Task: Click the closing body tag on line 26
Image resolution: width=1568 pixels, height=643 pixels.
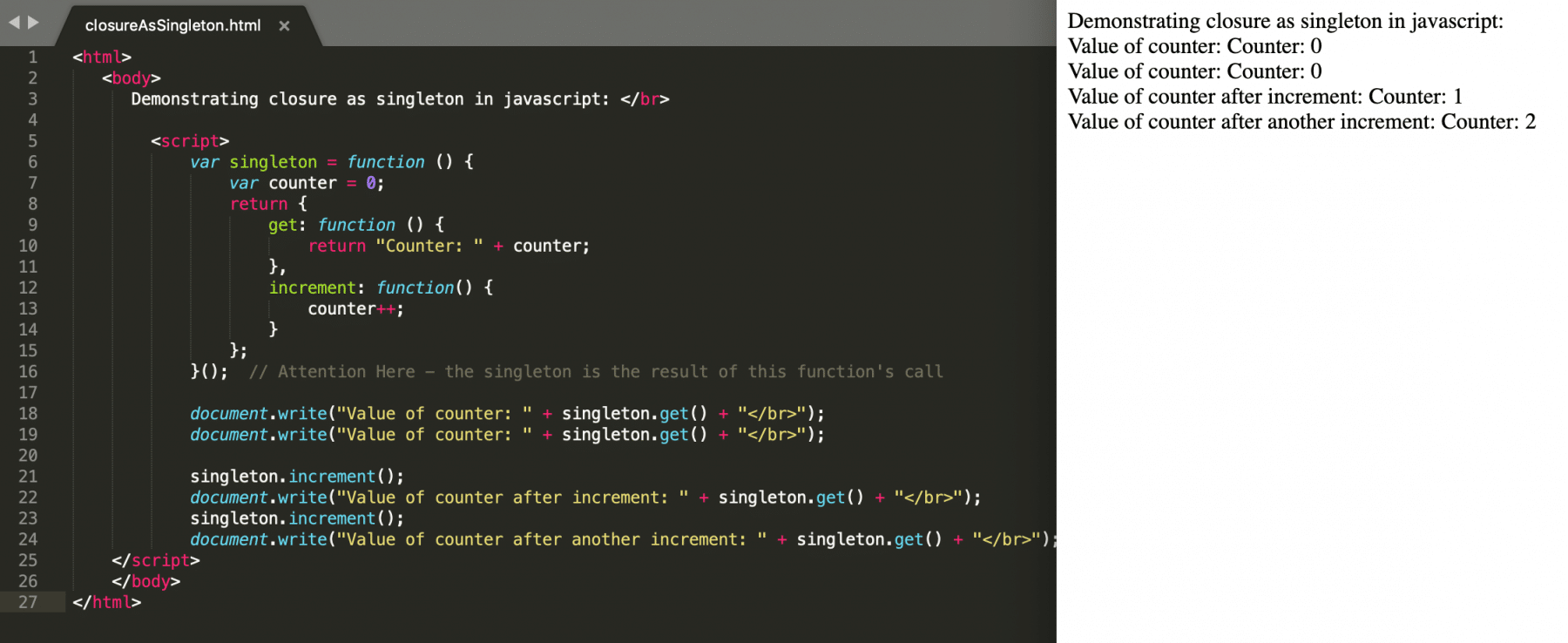Action: [145, 581]
